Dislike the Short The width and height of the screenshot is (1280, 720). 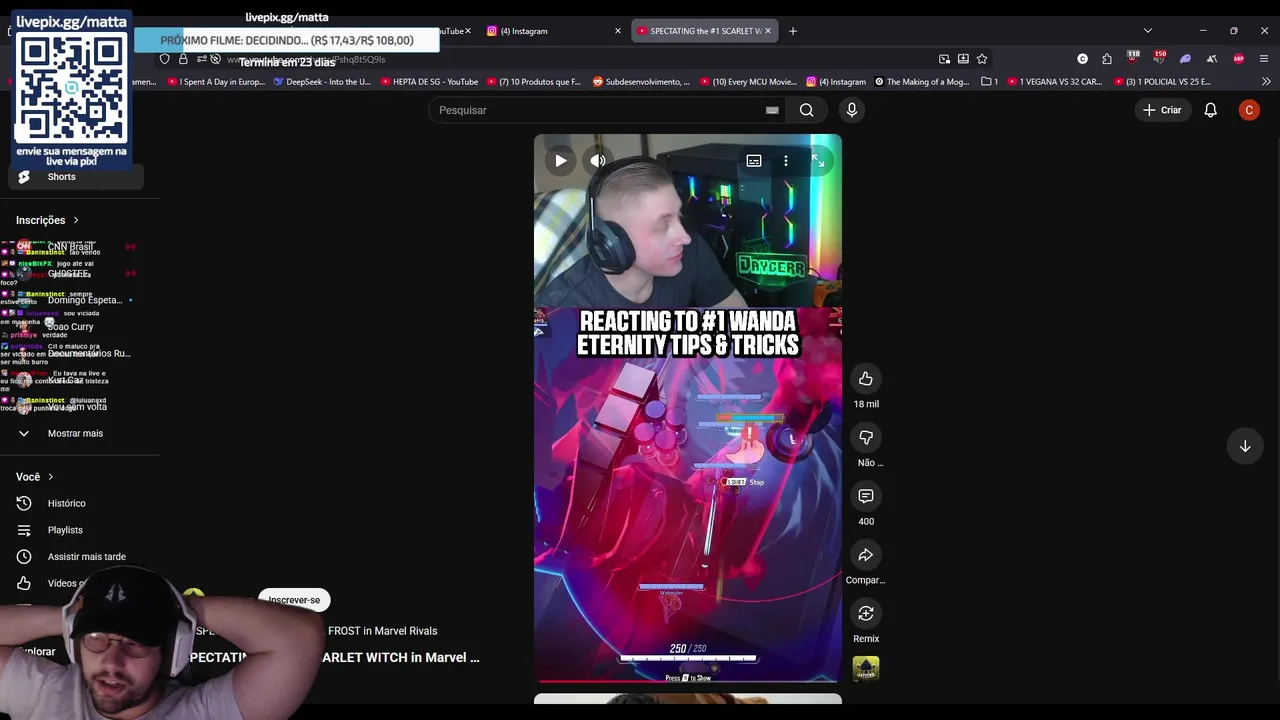click(866, 437)
